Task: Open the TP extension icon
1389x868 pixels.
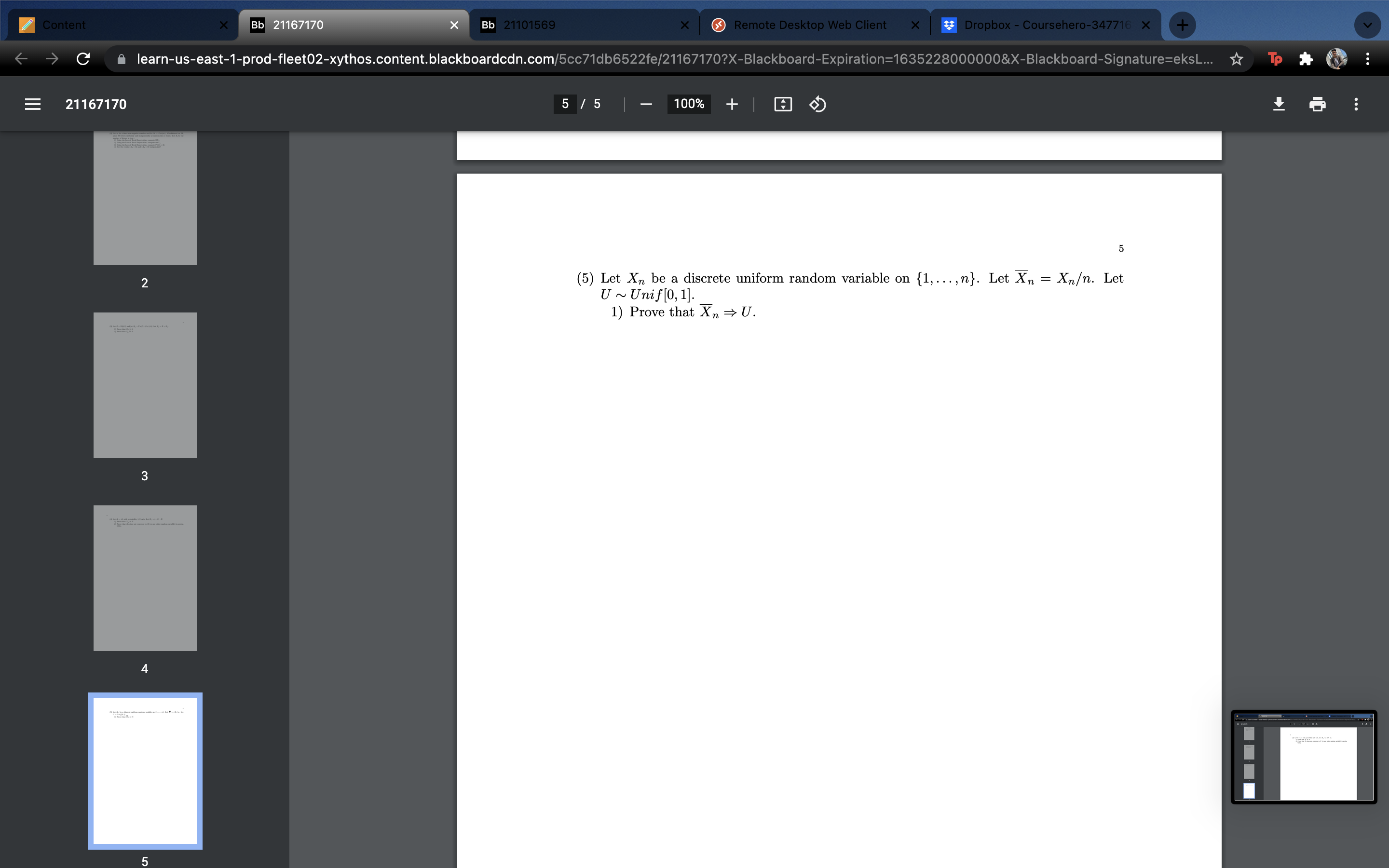Action: pos(1275,58)
